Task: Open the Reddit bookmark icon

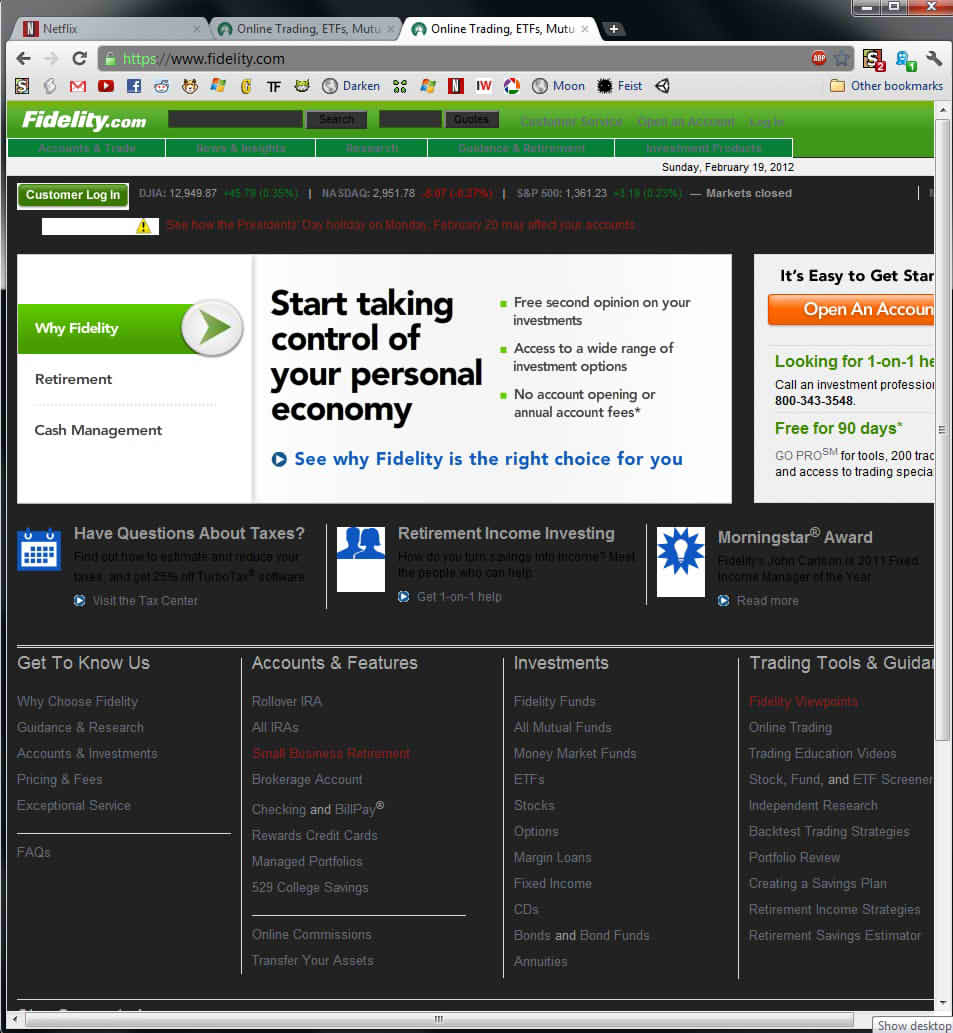Action: coord(161,86)
